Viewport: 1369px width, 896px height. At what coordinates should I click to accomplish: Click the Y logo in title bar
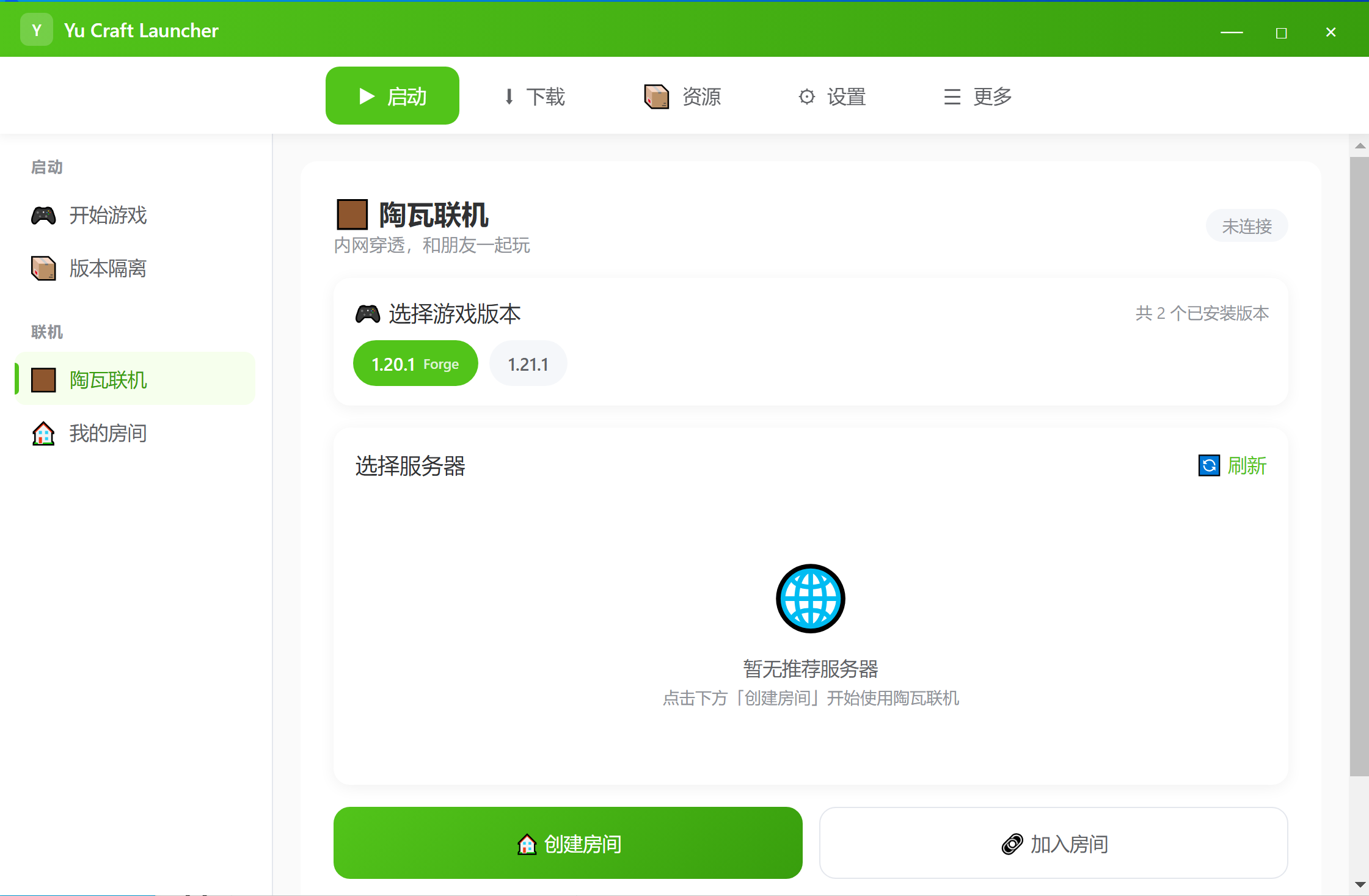(37, 30)
